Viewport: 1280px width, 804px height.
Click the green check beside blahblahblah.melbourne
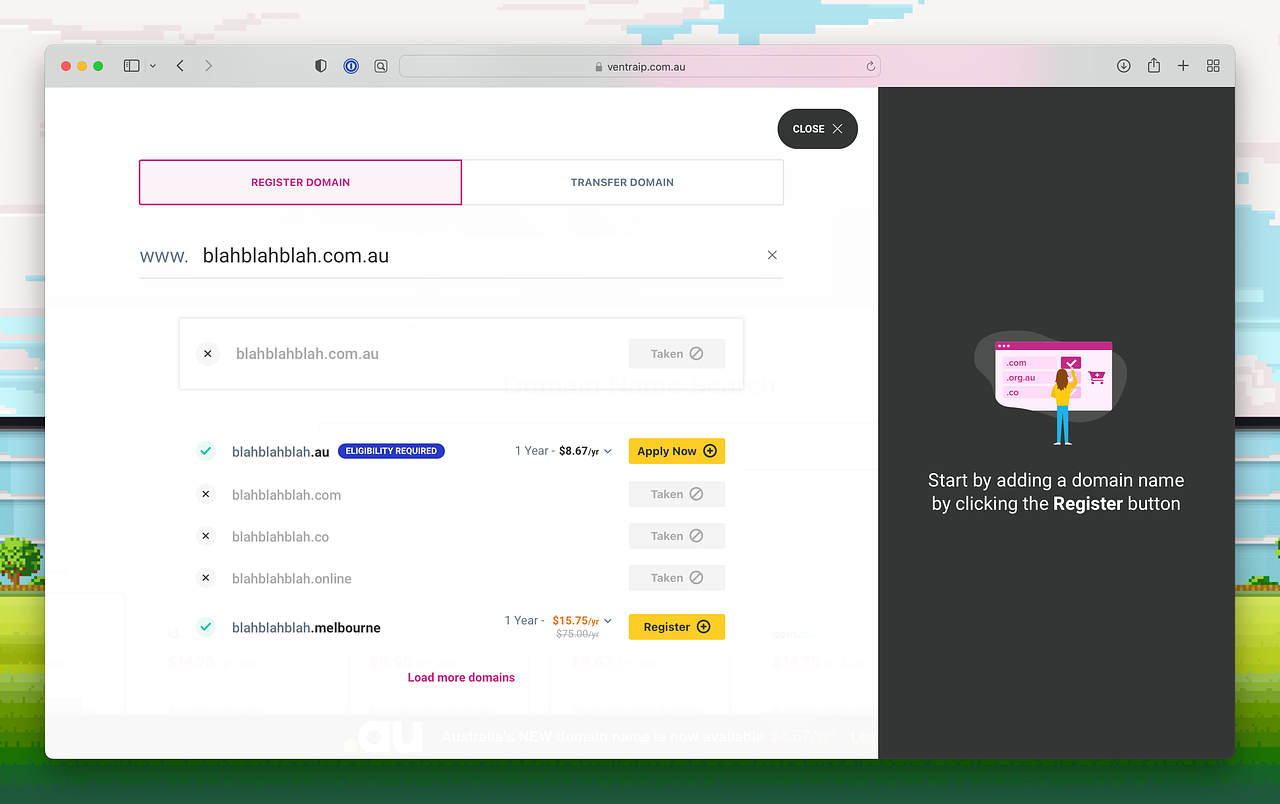[206, 627]
